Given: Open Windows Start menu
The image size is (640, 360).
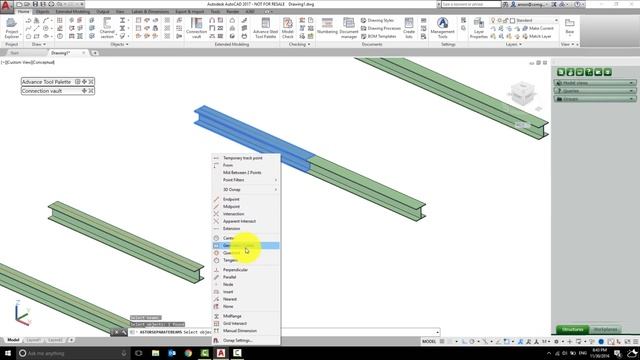Looking at the screenshot, I should point(7,353).
